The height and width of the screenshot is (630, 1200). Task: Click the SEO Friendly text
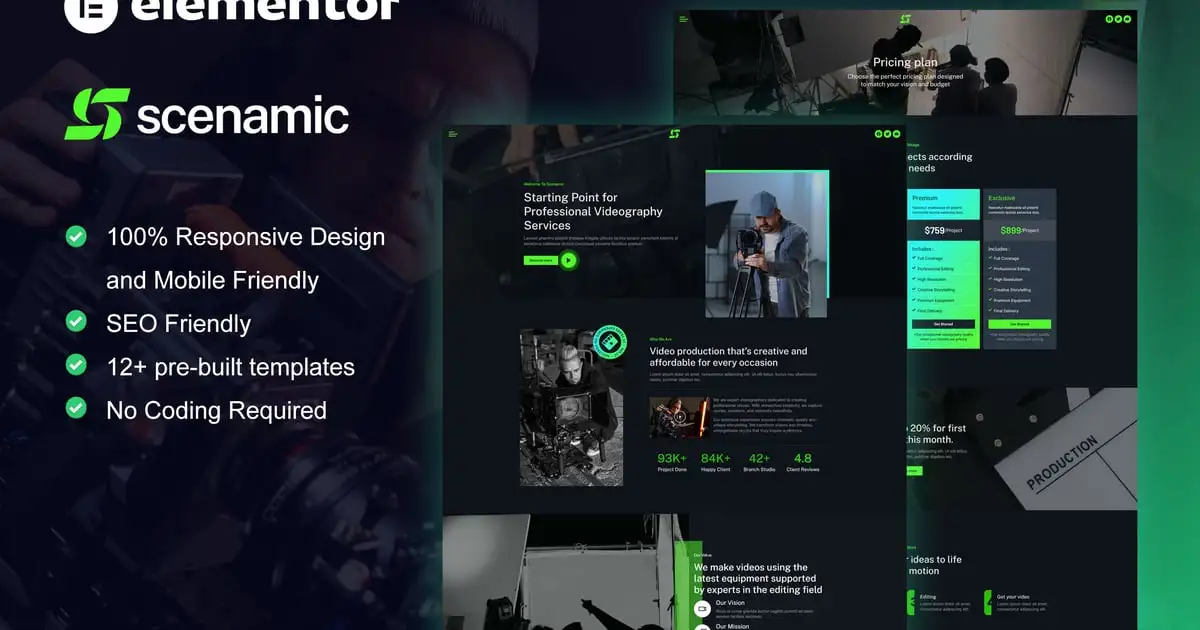click(x=178, y=323)
